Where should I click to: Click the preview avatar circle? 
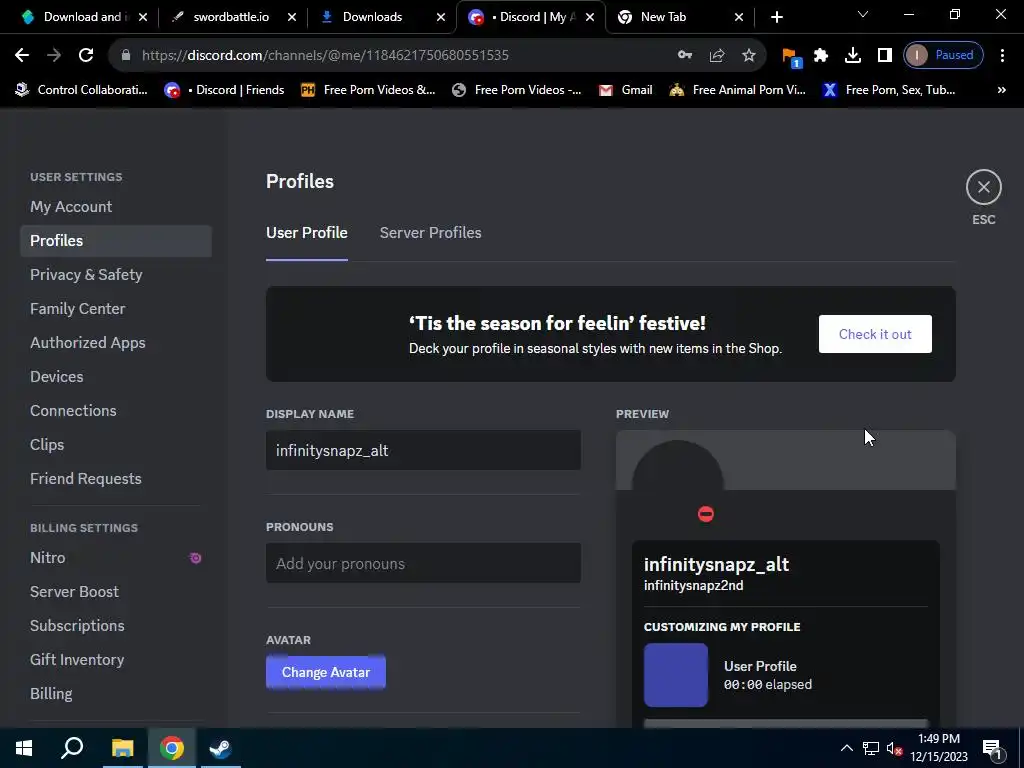coord(678,485)
